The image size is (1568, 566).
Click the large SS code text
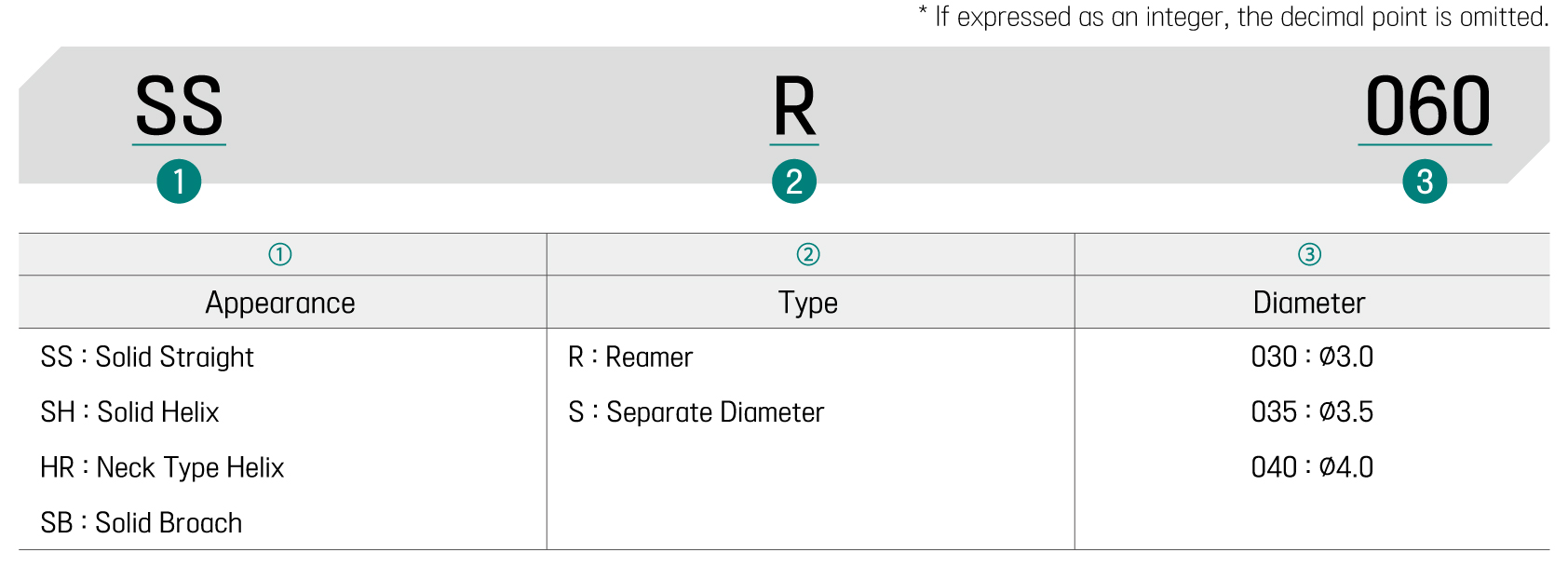tap(179, 106)
